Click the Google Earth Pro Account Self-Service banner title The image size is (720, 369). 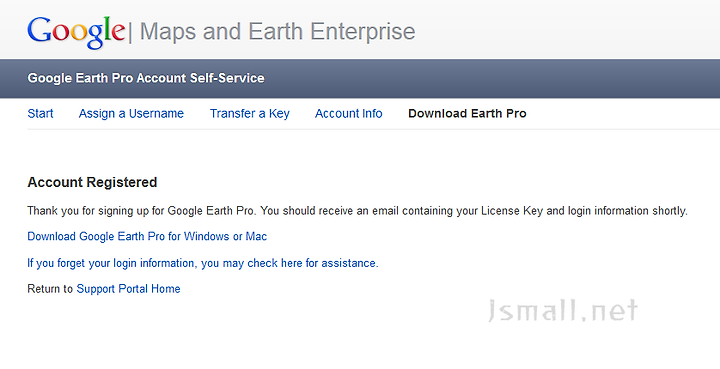click(x=146, y=78)
